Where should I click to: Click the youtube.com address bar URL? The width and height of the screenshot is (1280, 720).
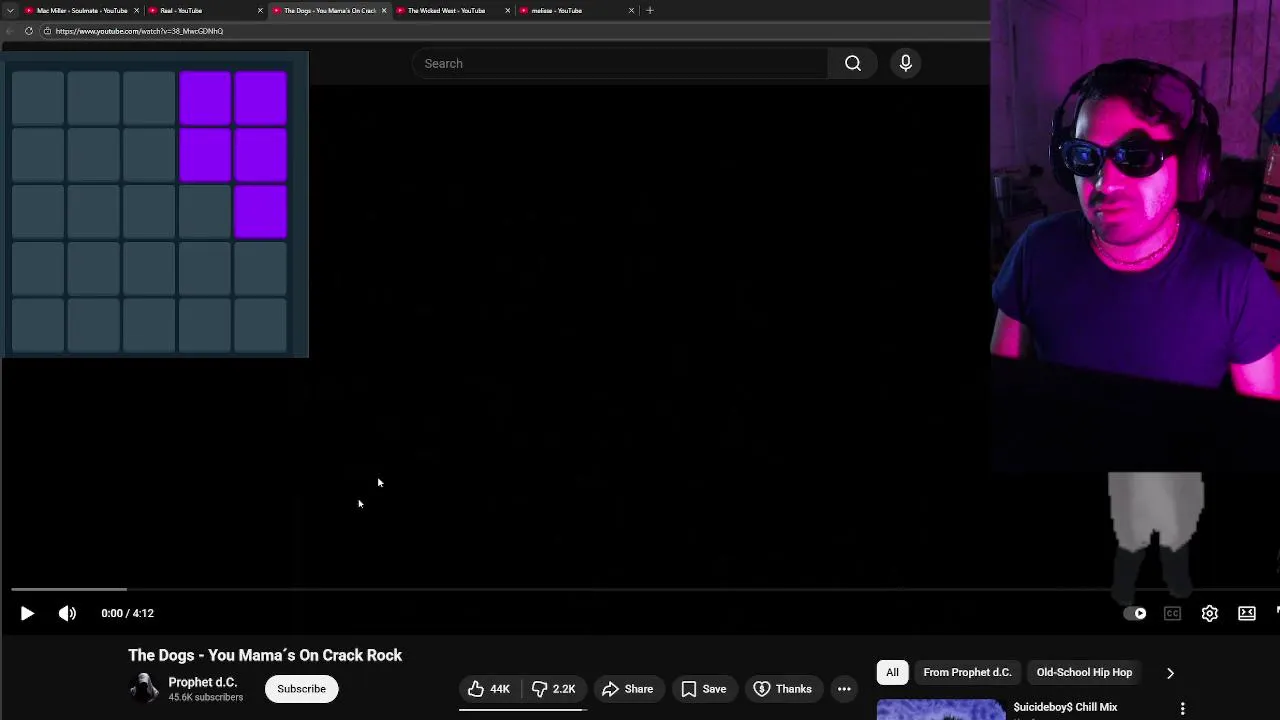[x=139, y=31]
